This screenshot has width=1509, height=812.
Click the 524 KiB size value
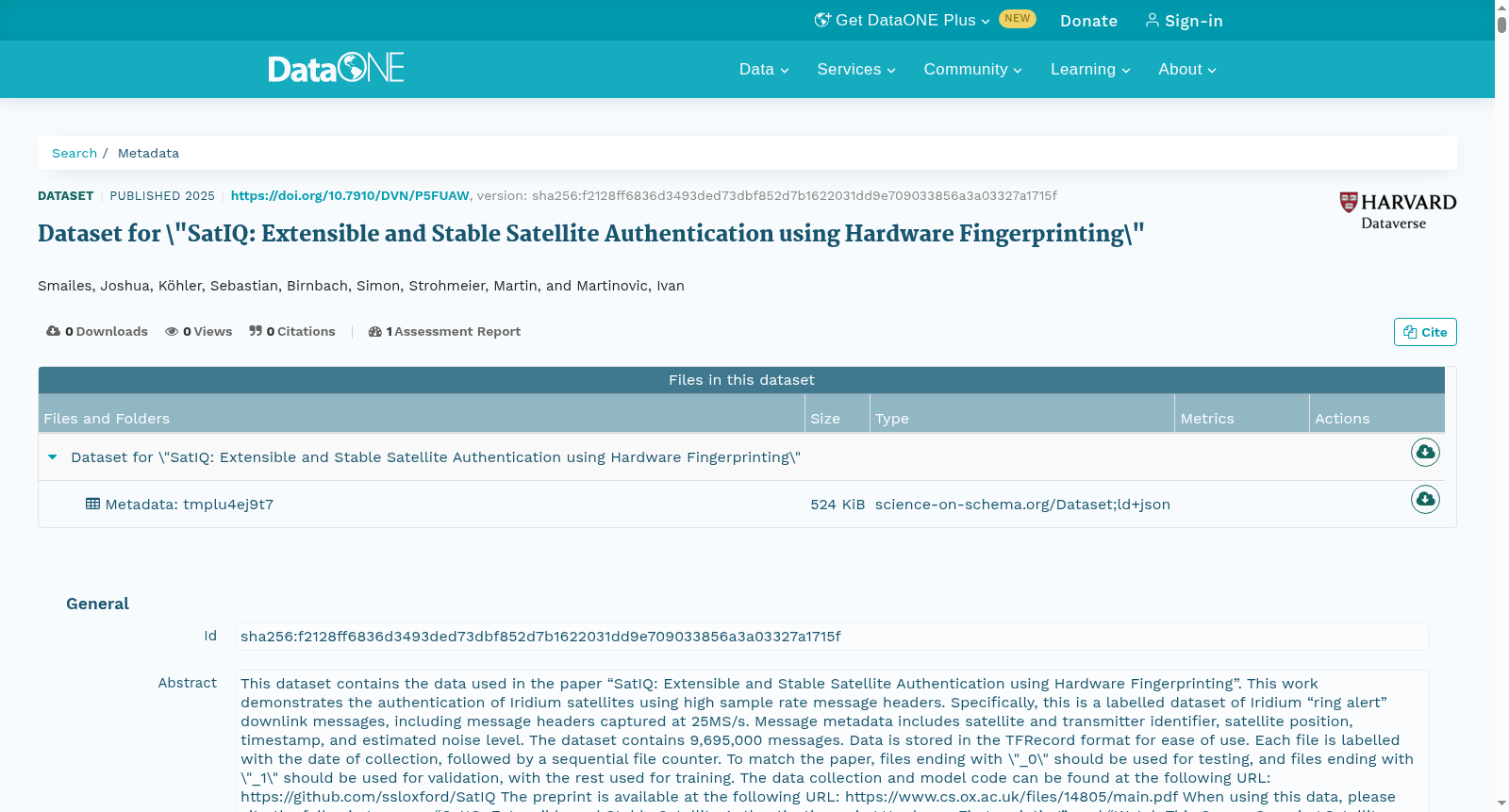[837, 505]
